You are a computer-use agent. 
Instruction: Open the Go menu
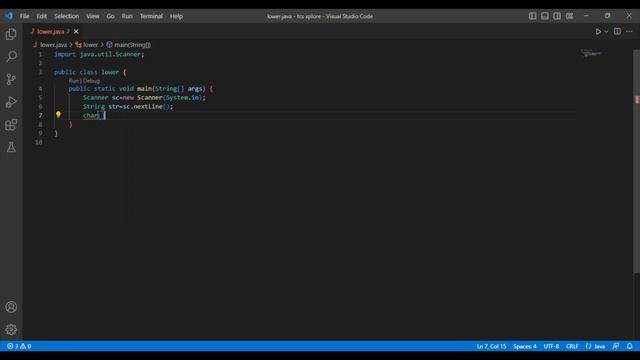(111, 16)
